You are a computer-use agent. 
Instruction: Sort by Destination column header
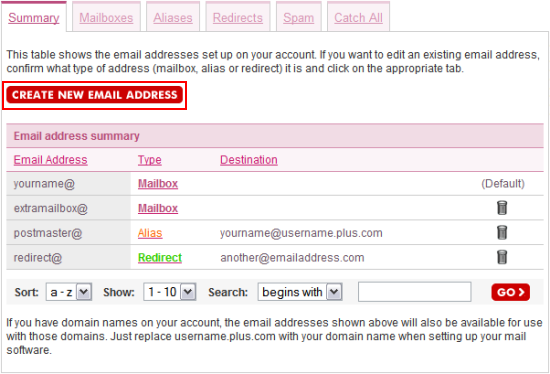pos(249,160)
